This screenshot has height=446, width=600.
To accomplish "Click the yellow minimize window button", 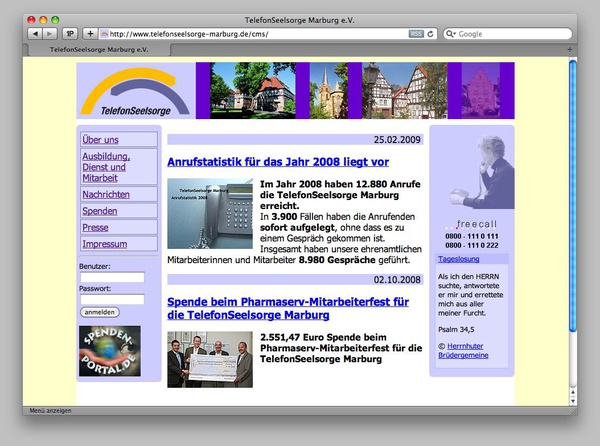I will point(43,20).
